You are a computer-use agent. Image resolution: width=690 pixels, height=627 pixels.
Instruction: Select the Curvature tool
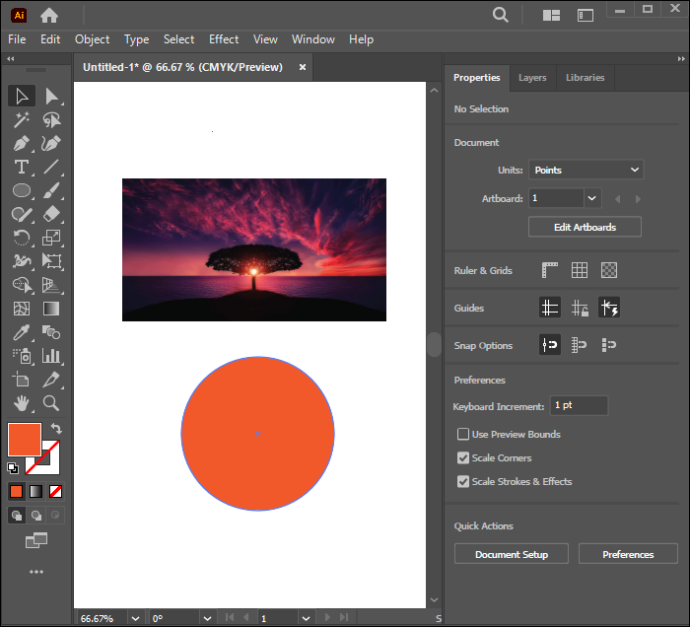(x=51, y=143)
